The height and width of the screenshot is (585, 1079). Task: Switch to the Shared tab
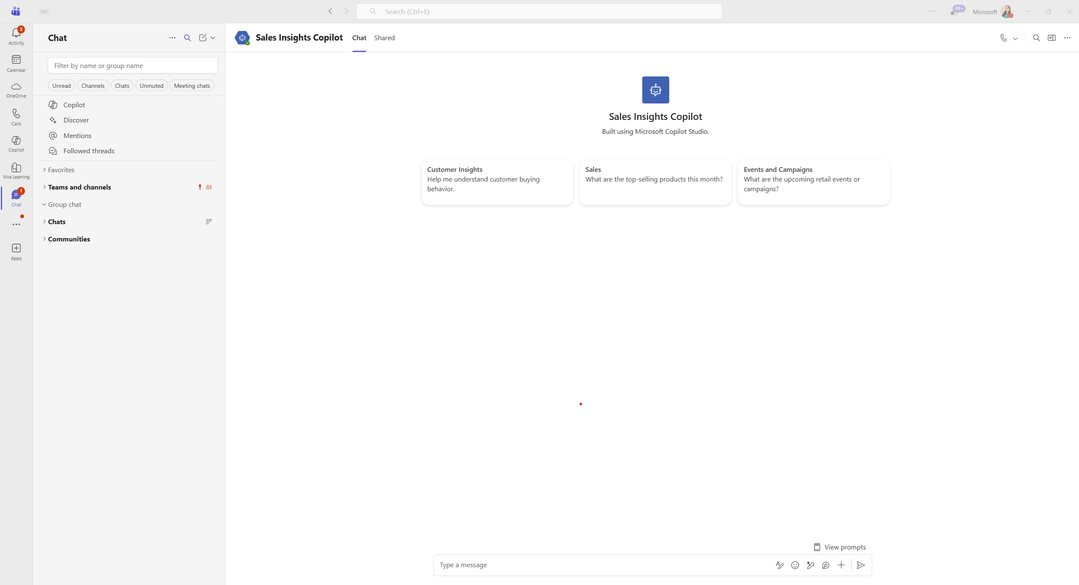[x=384, y=38]
